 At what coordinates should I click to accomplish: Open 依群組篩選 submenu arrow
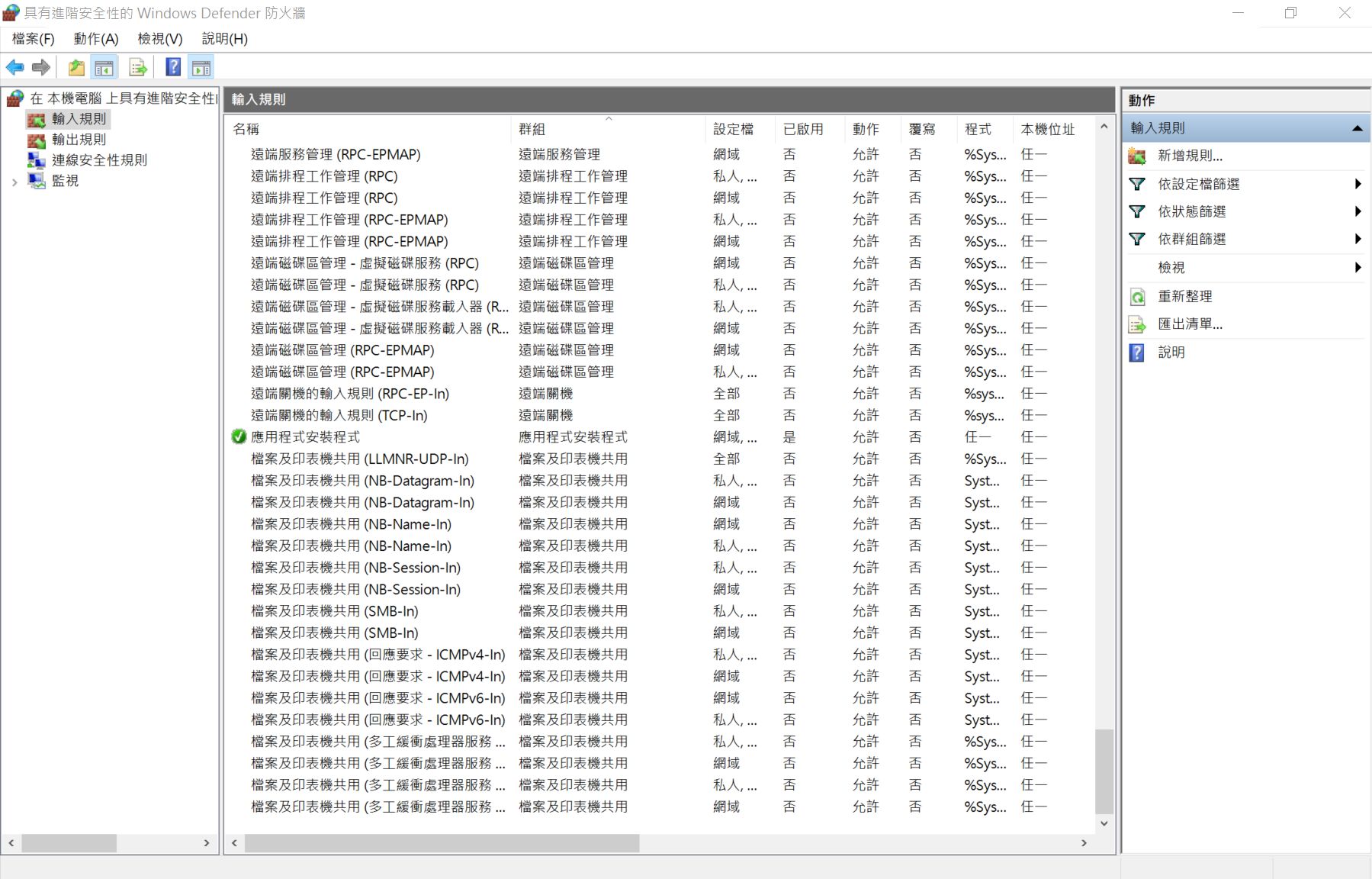pyautogui.click(x=1358, y=239)
